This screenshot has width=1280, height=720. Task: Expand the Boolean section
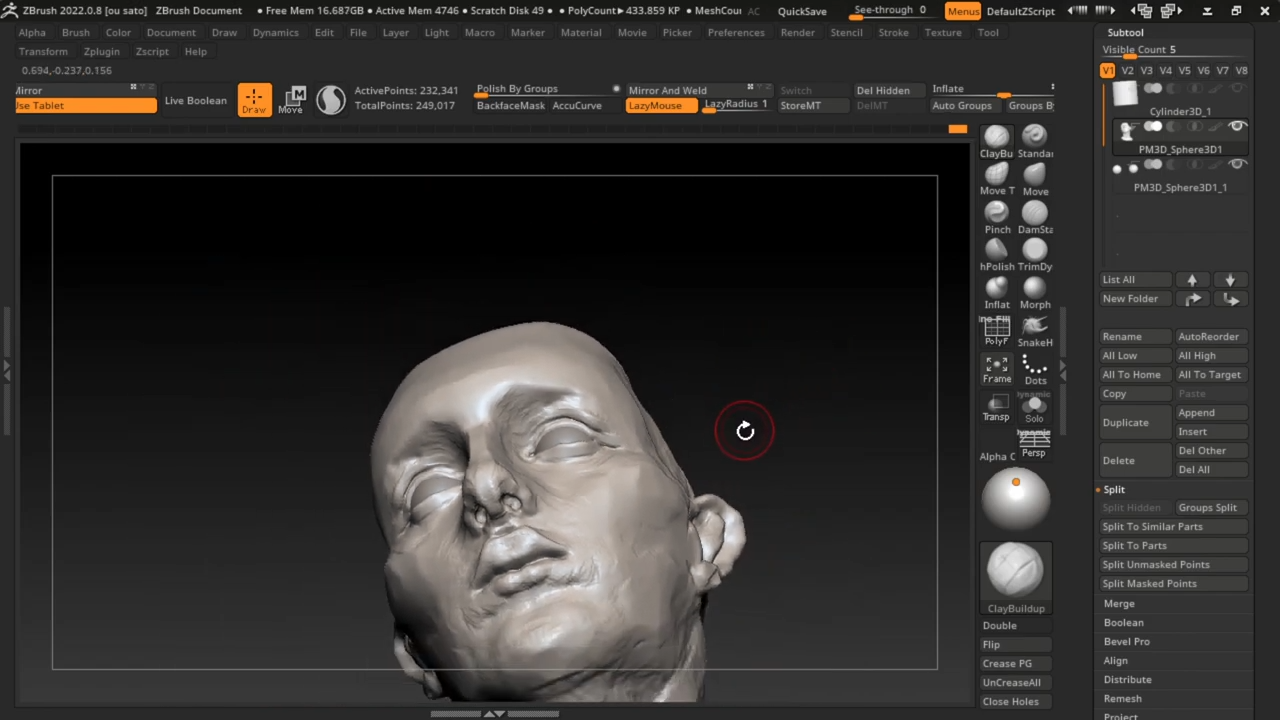click(1123, 623)
